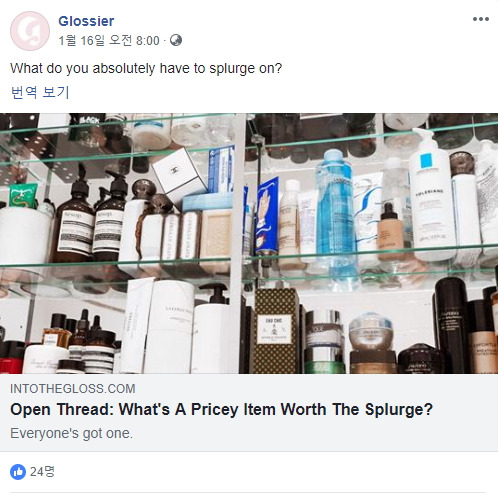View the 24명 people who reacted

[42, 472]
